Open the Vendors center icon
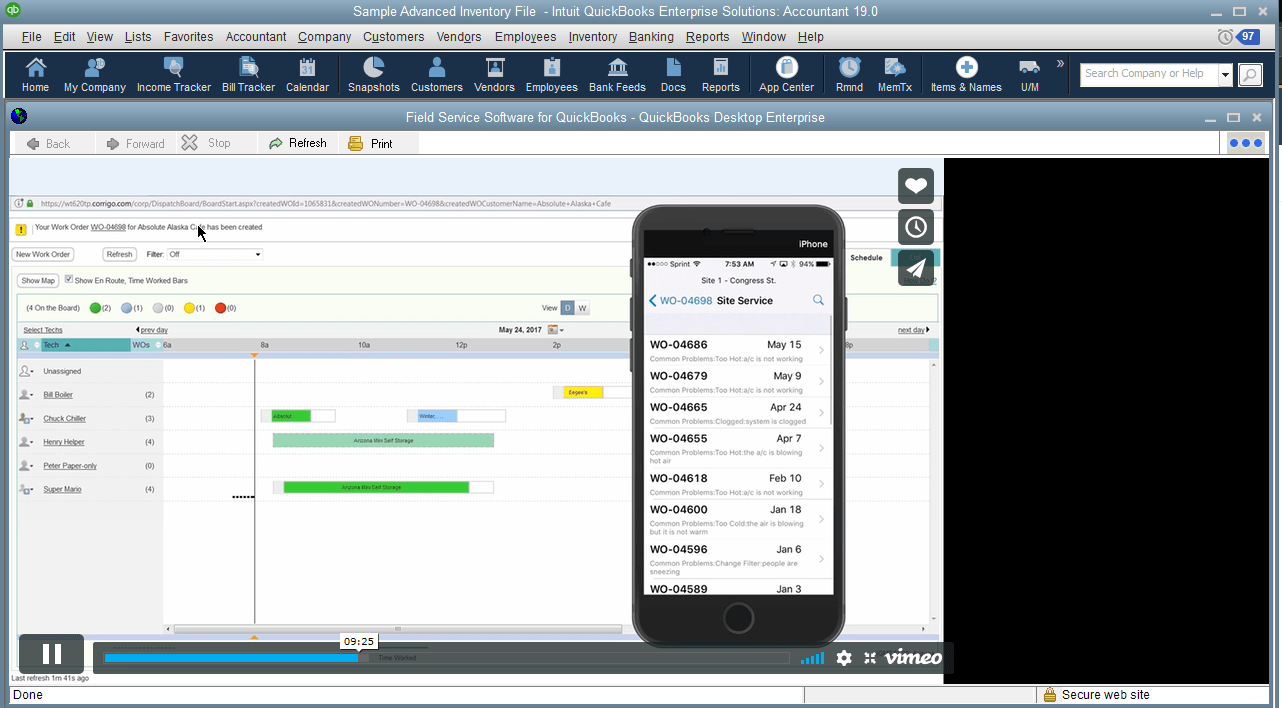The image size is (1282, 708). (x=494, y=75)
